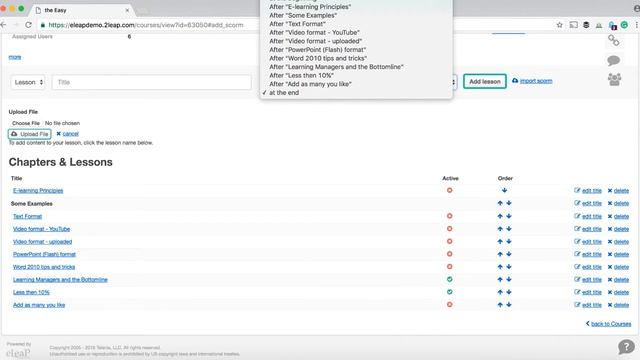This screenshot has height=360, width=640.
Task: Move Learning Managers and the Bottomline up
Action: [500, 279]
